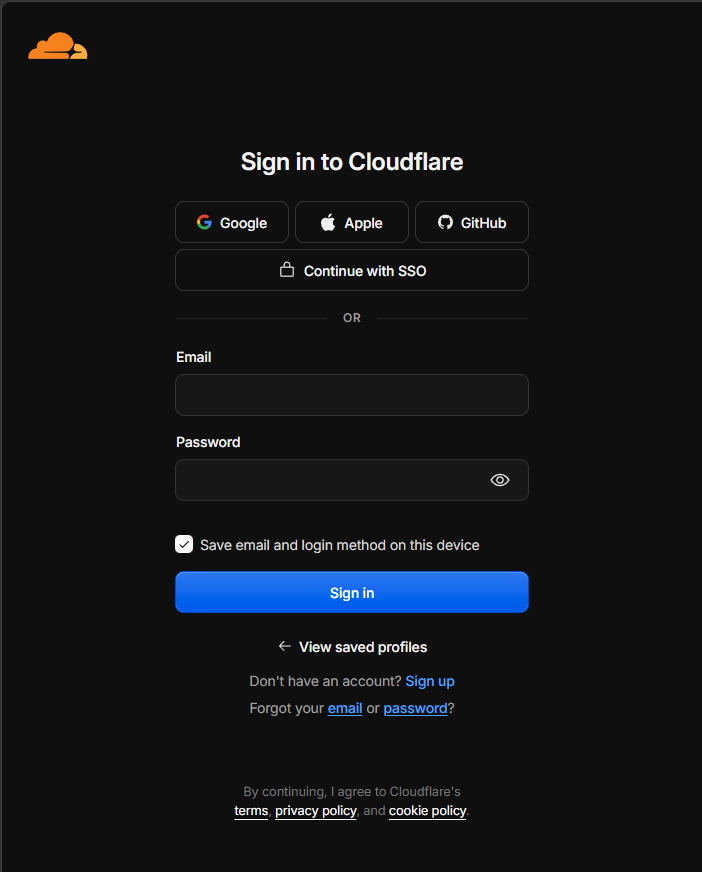Image resolution: width=702 pixels, height=872 pixels.
Task: Focus the Email input field
Action: (x=352, y=395)
